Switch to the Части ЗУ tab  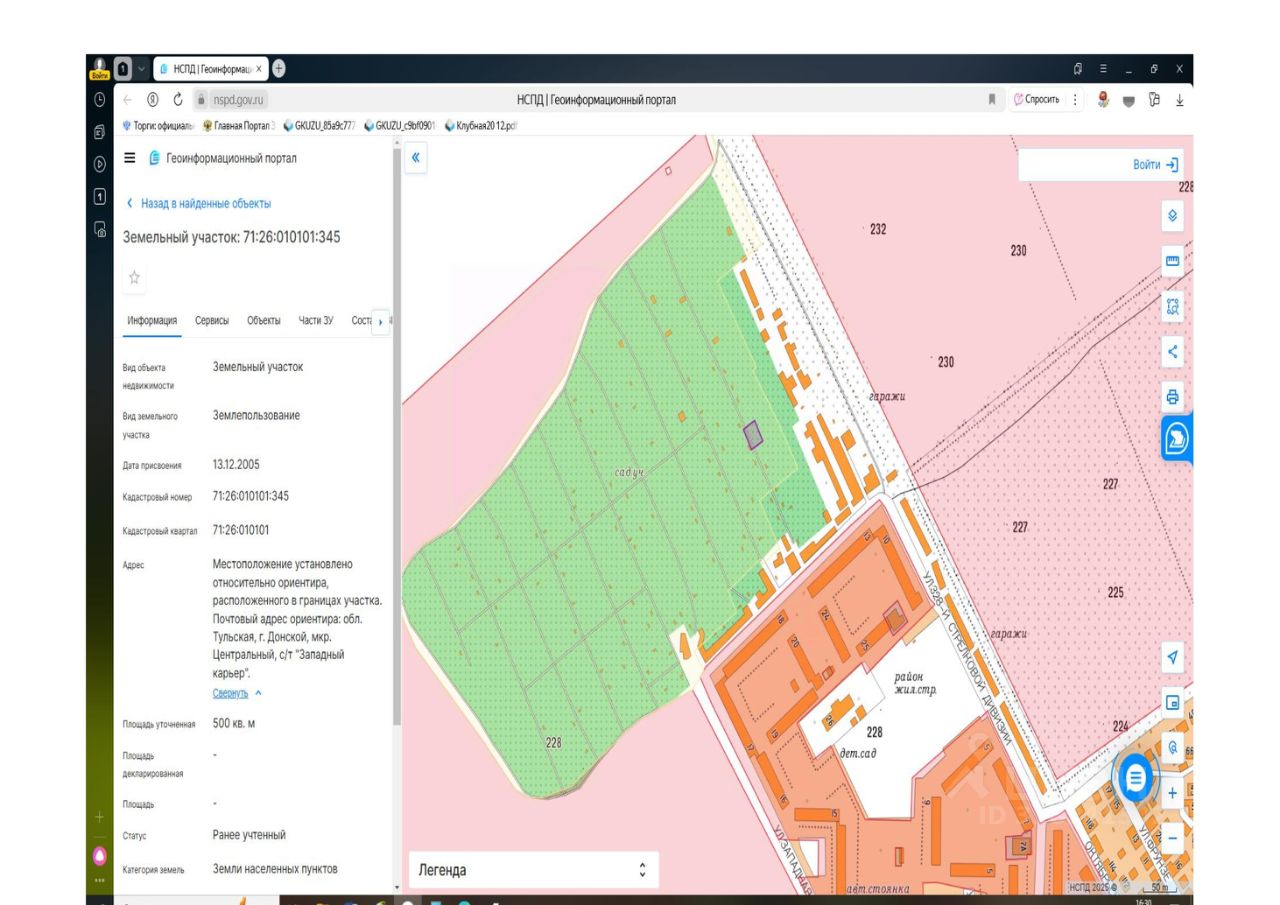(316, 320)
